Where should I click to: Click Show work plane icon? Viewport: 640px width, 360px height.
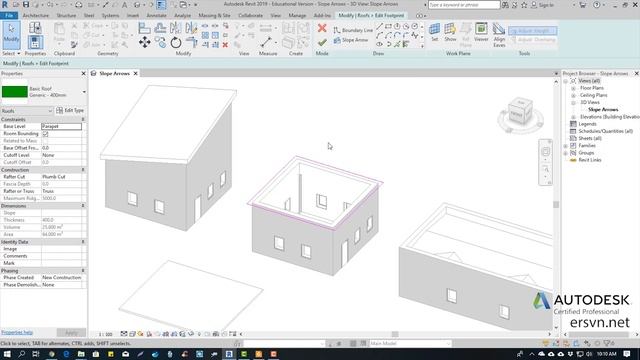click(450, 32)
